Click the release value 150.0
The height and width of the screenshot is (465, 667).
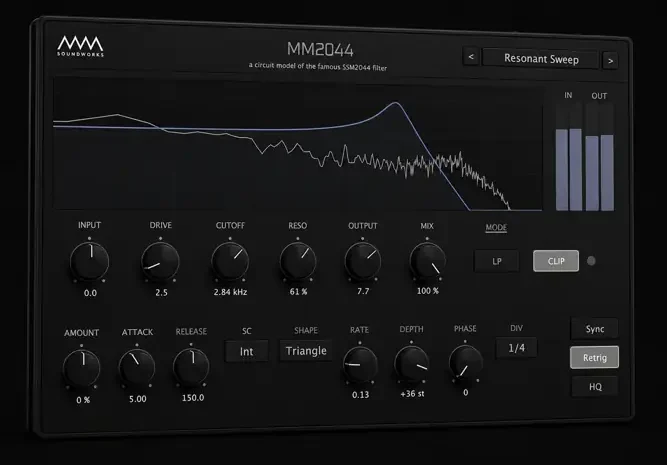coord(193,398)
